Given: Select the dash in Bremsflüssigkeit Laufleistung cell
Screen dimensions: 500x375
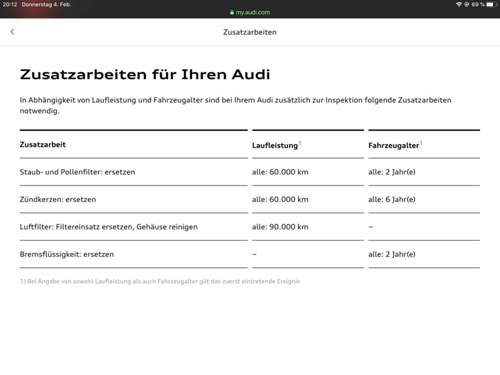Looking at the screenshot, I should tap(254, 254).
